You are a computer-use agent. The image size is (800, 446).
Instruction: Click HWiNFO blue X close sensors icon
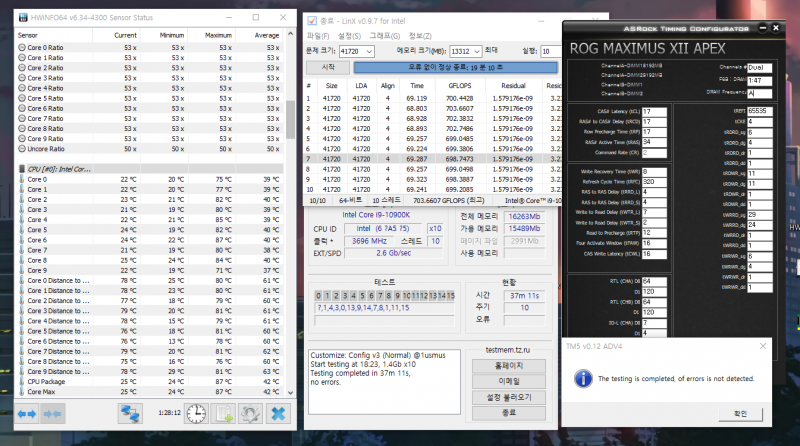tap(278, 414)
